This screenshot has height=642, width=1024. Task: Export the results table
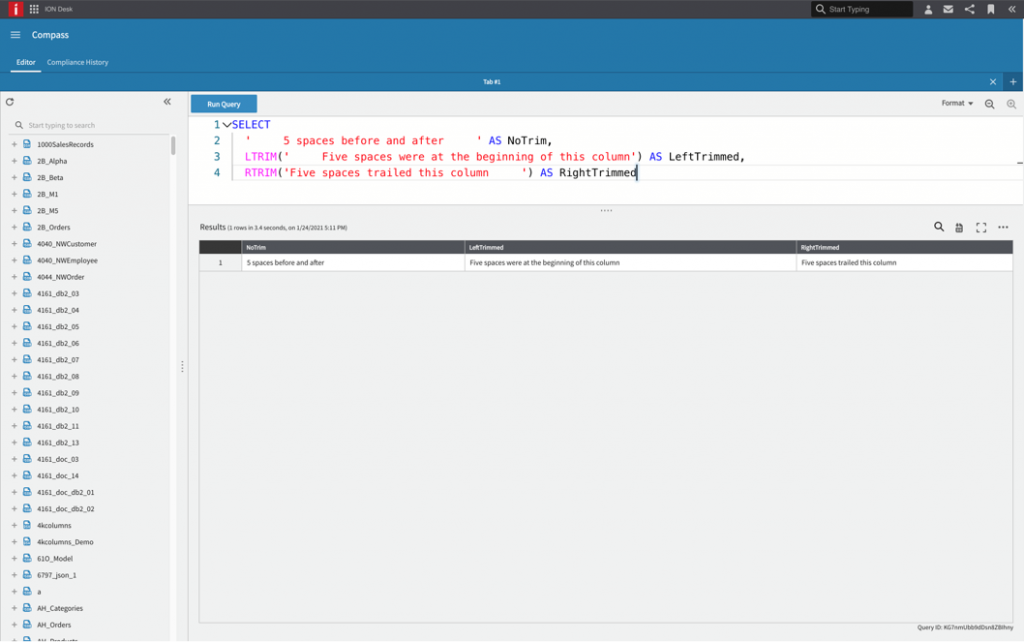[959, 228]
